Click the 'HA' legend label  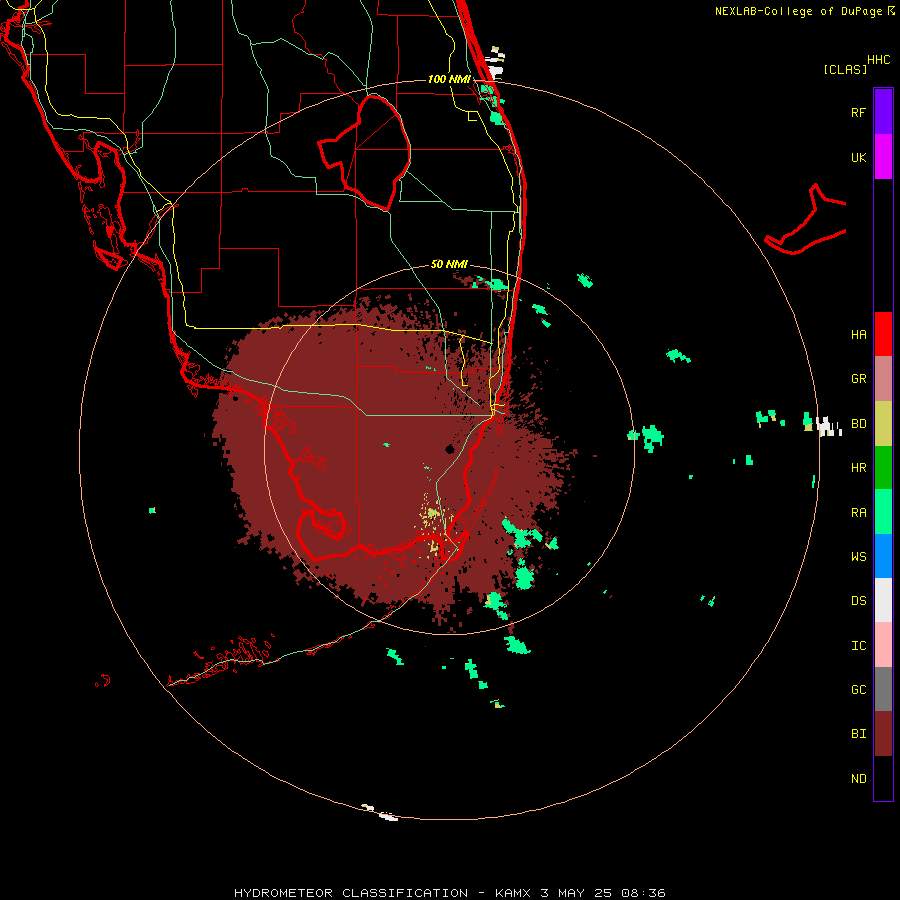tap(858, 334)
